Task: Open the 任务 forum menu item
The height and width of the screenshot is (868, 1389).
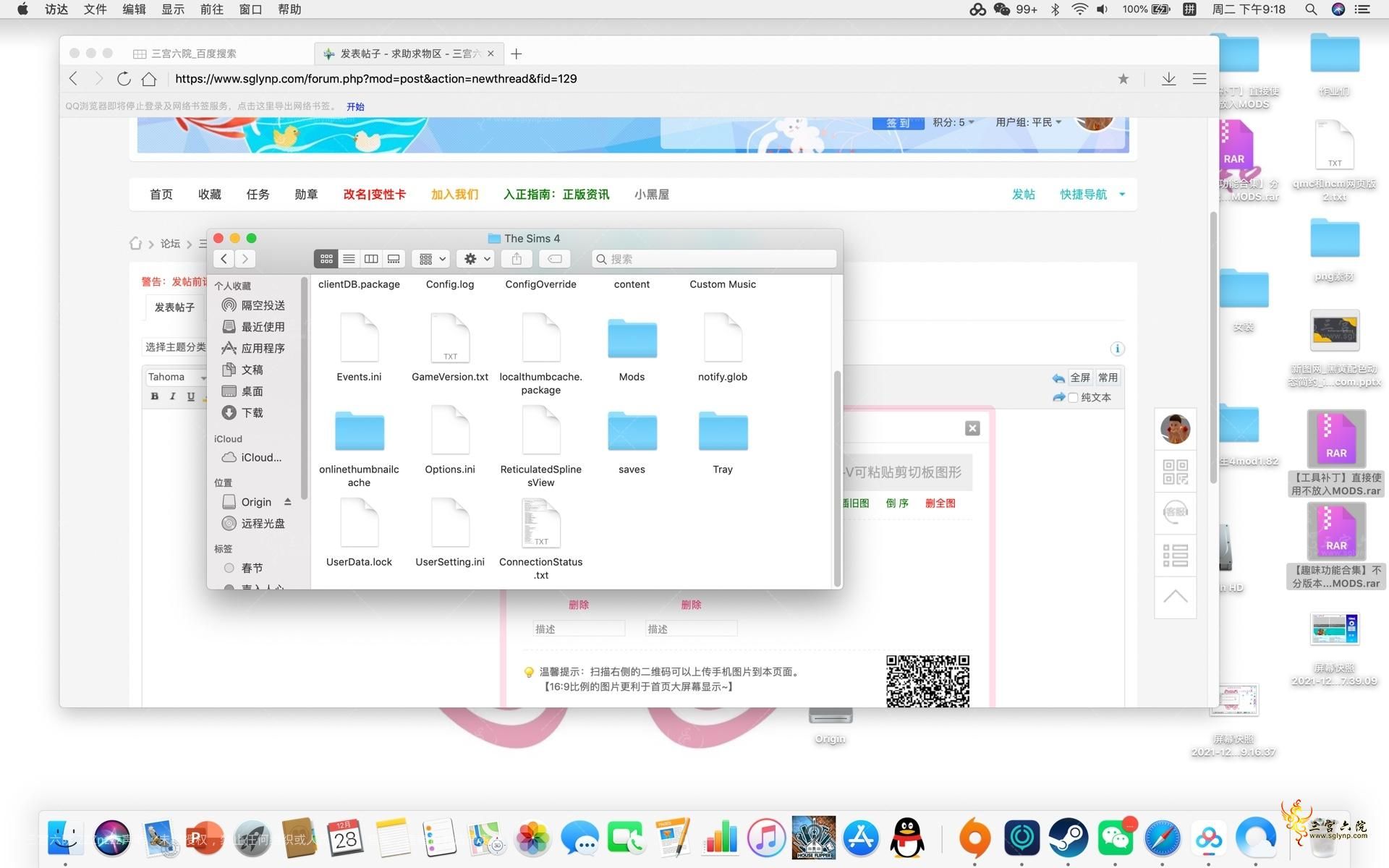Action: click(258, 195)
